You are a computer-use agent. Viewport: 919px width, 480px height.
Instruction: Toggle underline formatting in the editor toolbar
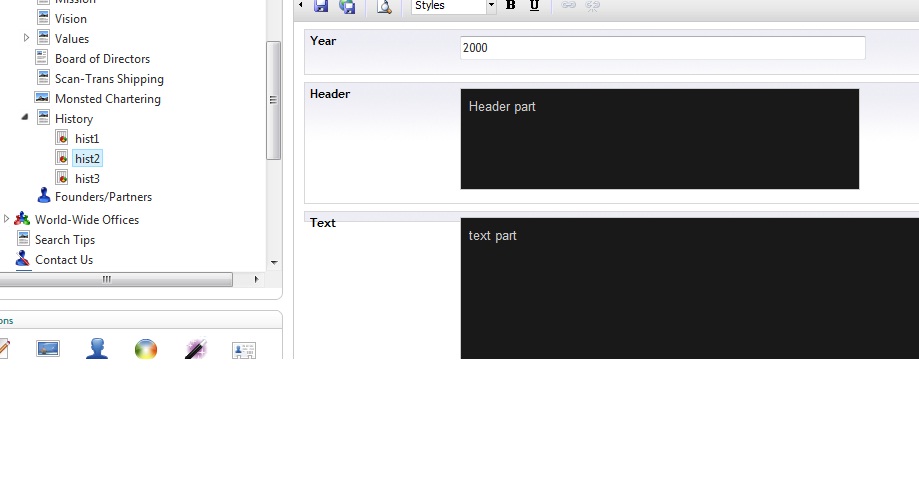[534, 5]
